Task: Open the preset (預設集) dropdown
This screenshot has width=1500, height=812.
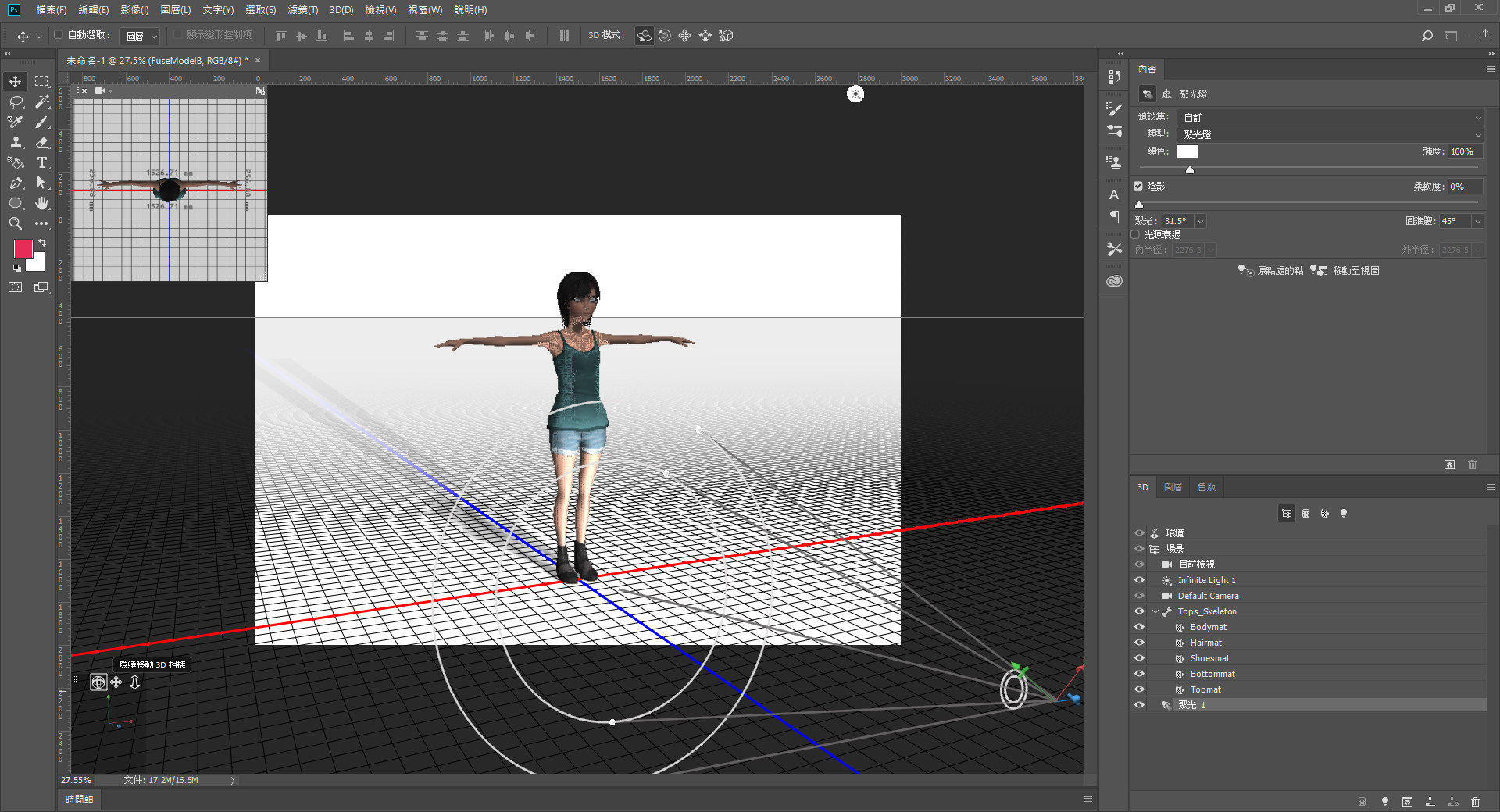Action: (x=1330, y=118)
